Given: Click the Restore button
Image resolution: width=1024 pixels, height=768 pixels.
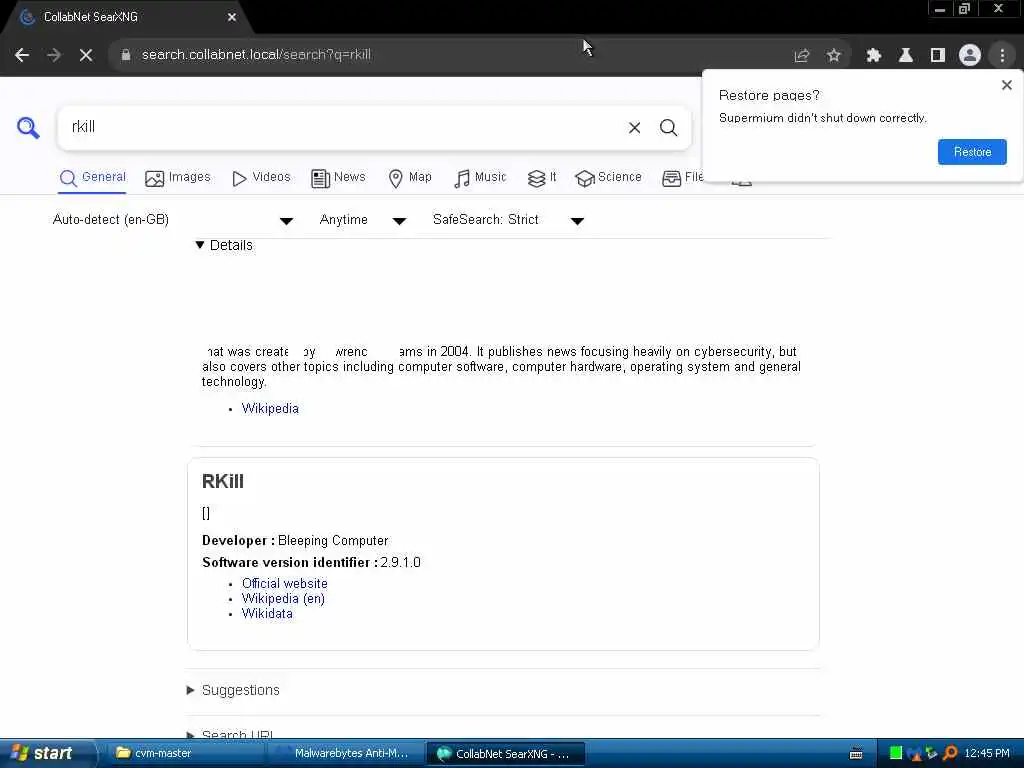Looking at the screenshot, I should click(x=972, y=152).
